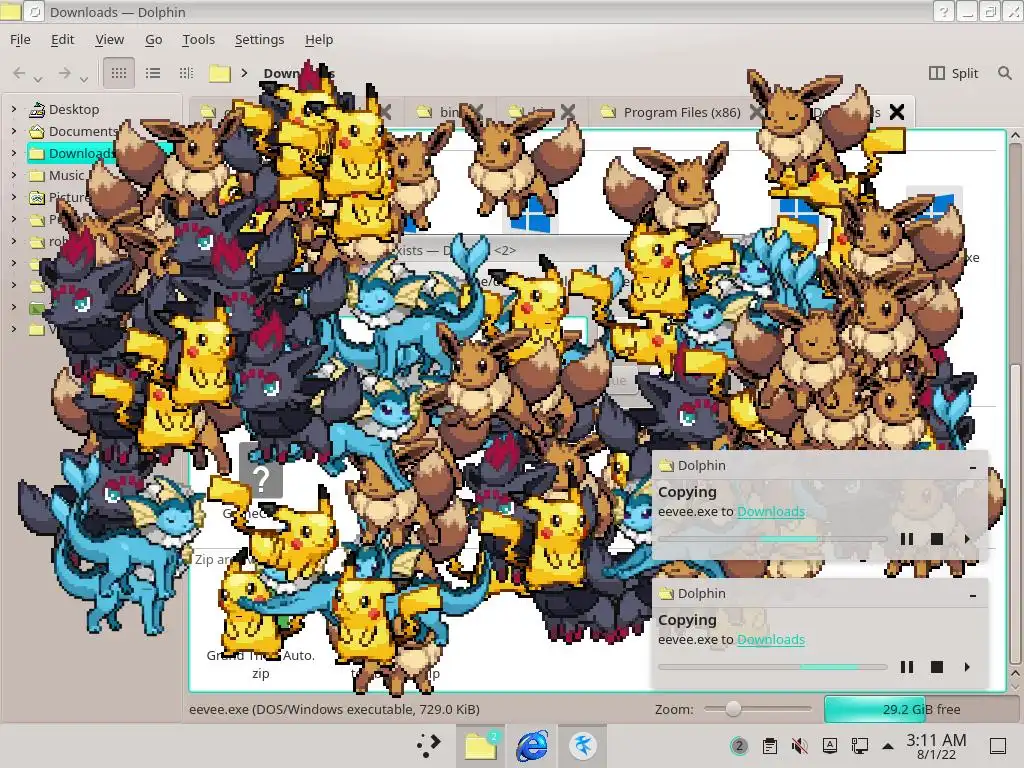Open the clipboard tray icon
Screen dimensions: 1024x768
pos(770,746)
